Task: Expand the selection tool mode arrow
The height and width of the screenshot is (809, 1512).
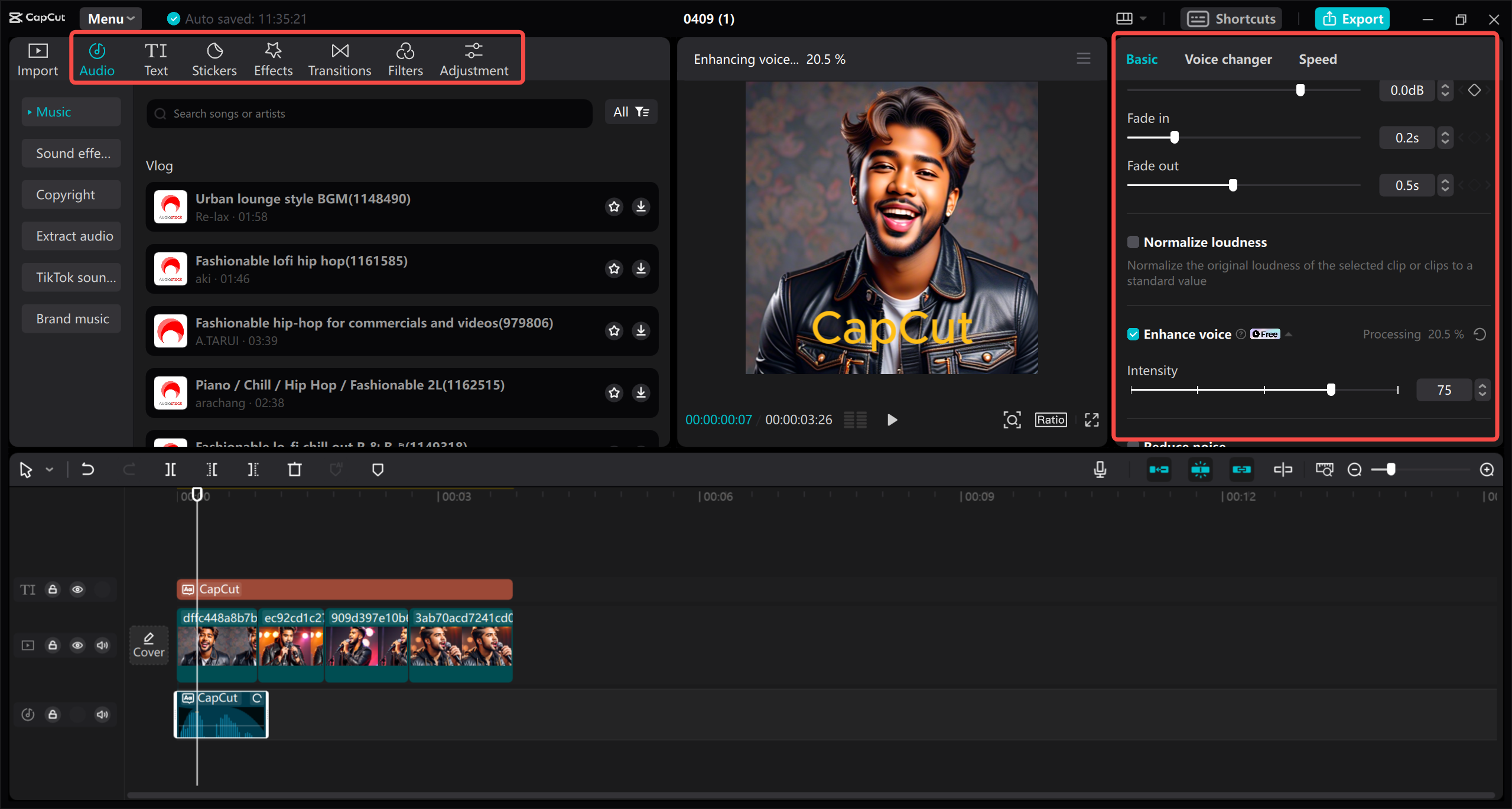Action: click(x=50, y=470)
